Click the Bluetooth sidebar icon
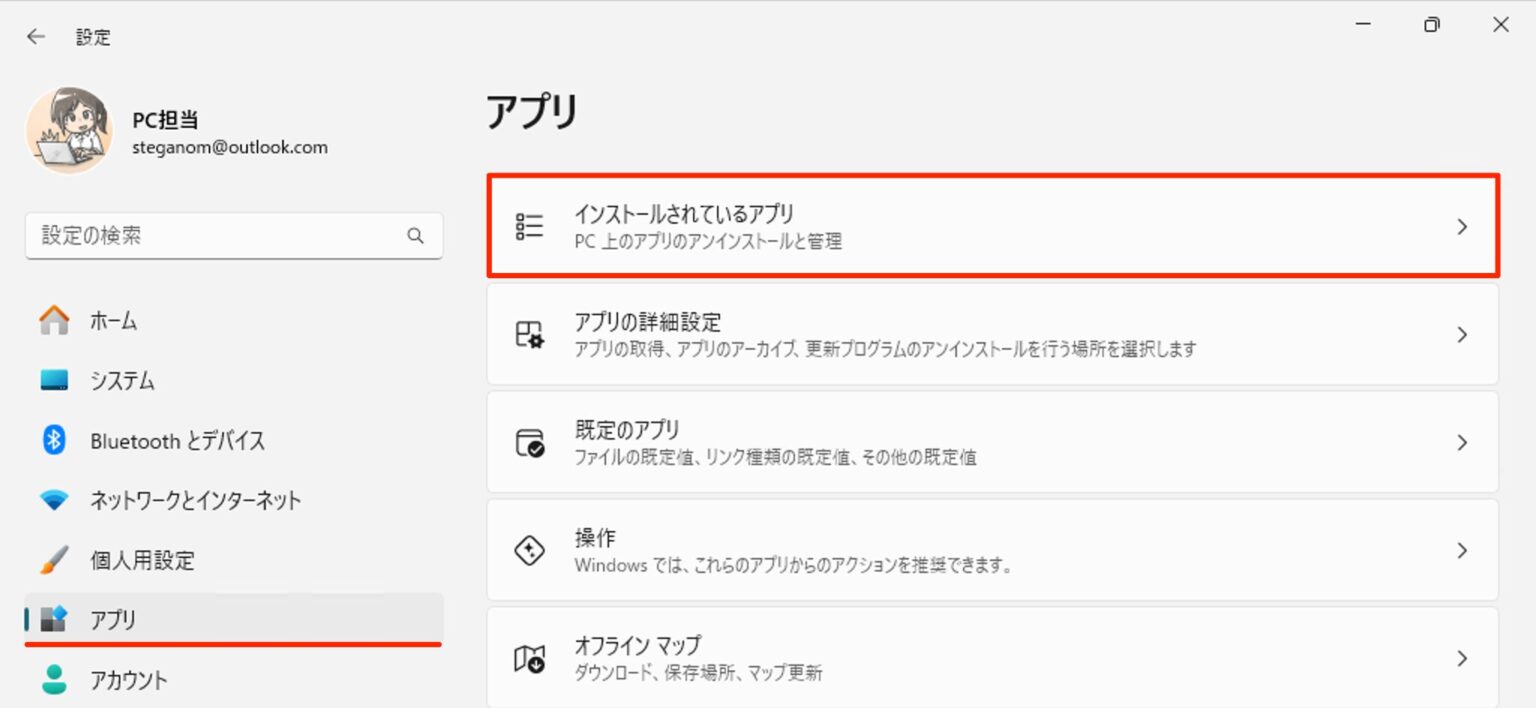This screenshot has height=708, width=1536. pos(55,440)
